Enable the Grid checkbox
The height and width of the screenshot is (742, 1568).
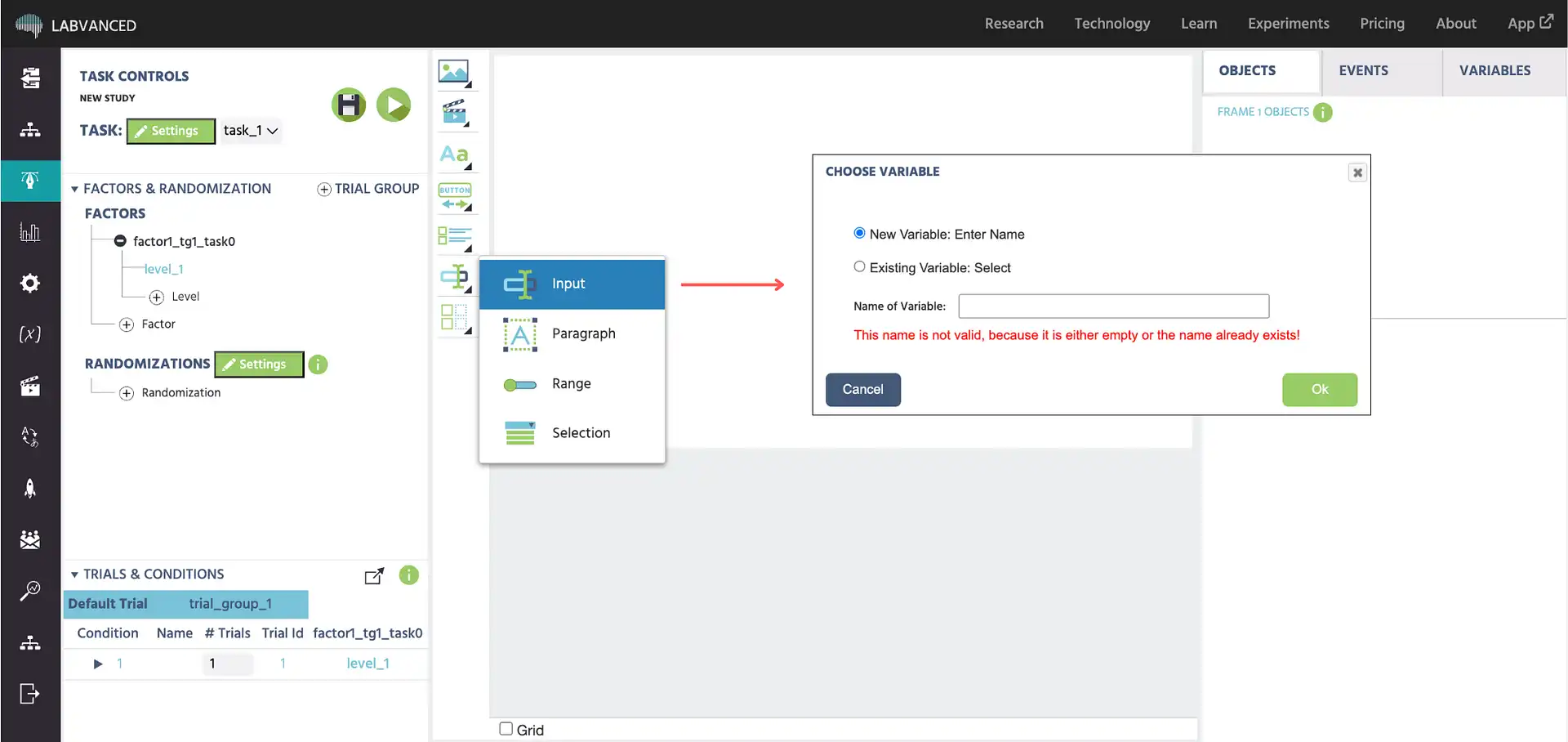(506, 729)
